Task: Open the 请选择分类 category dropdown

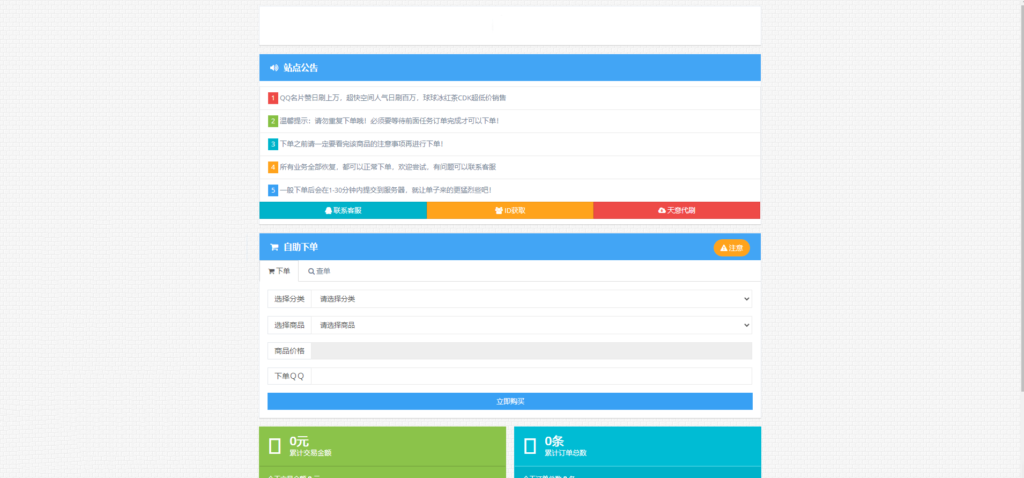Action: click(532, 299)
